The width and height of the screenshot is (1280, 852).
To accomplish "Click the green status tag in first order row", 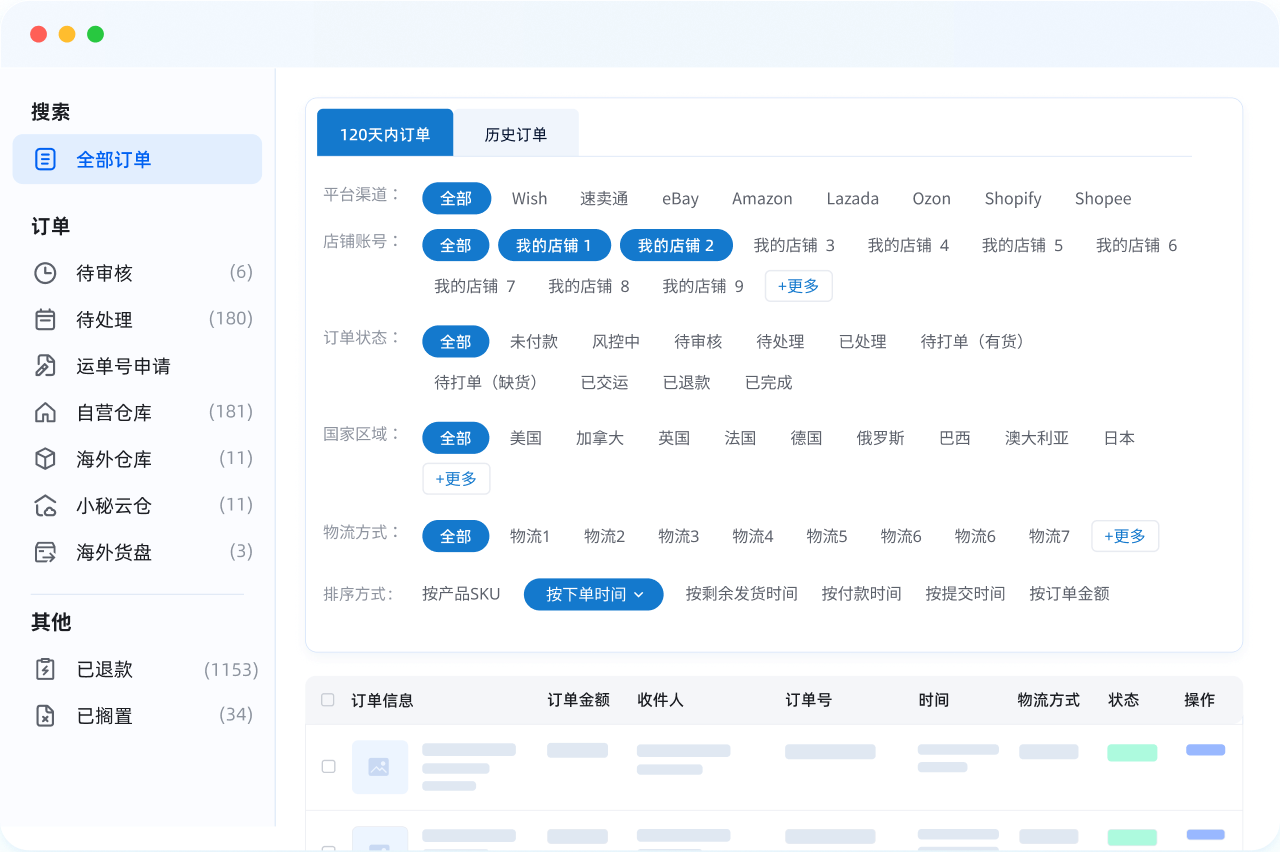I will (1132, 753).
